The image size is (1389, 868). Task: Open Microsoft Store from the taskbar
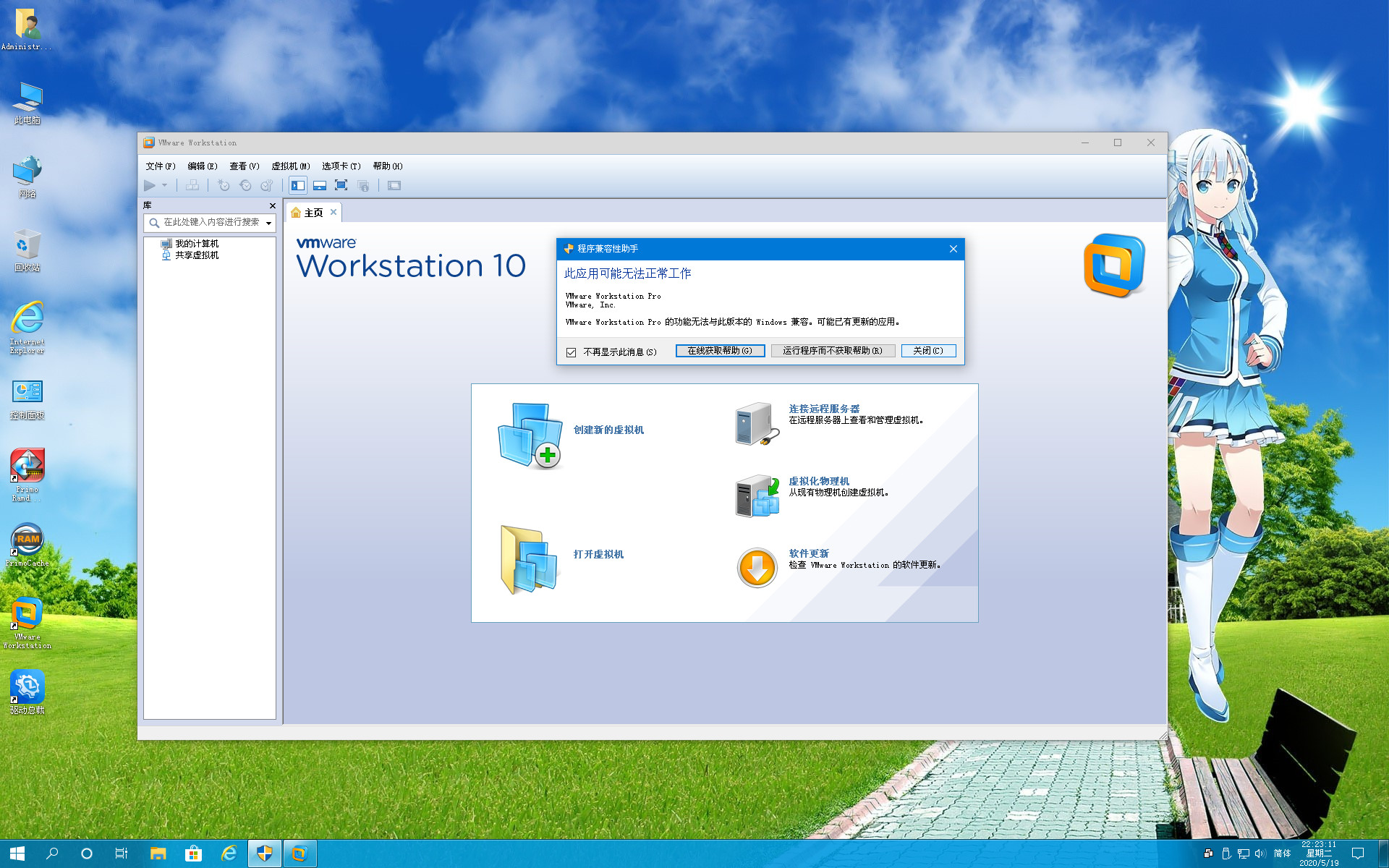pos(193,854)
